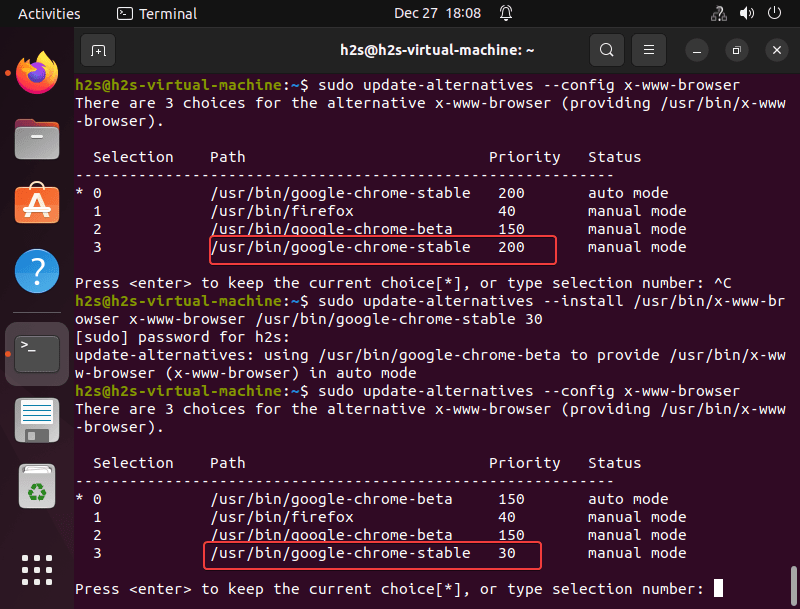Screen dimensions: 800x609
Task: Open Firefox from the dock
Action: point(37,73)
